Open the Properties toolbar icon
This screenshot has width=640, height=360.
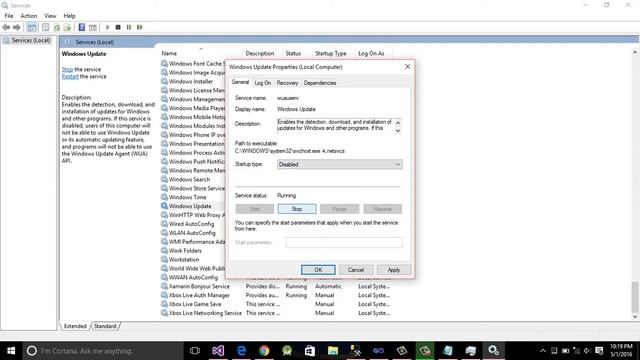pos(46,27)
